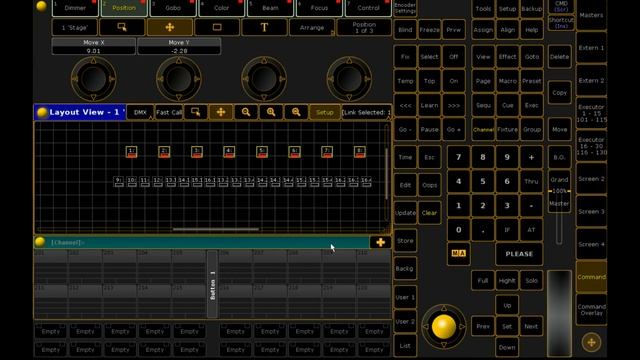640x360 pixels.
Task: Activate the highlighted move tool in top encoder bar
Action: click(170, 27)
